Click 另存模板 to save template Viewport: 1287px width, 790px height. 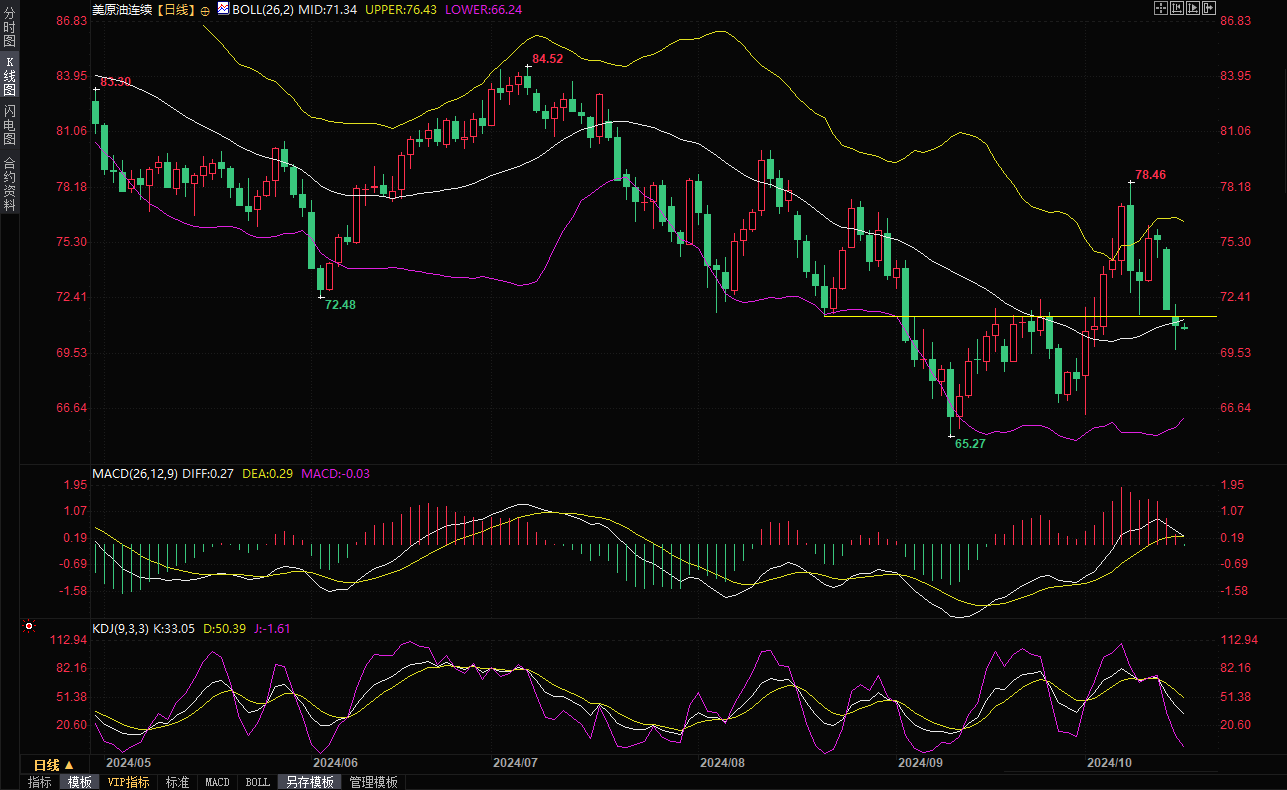pos(309,782)
